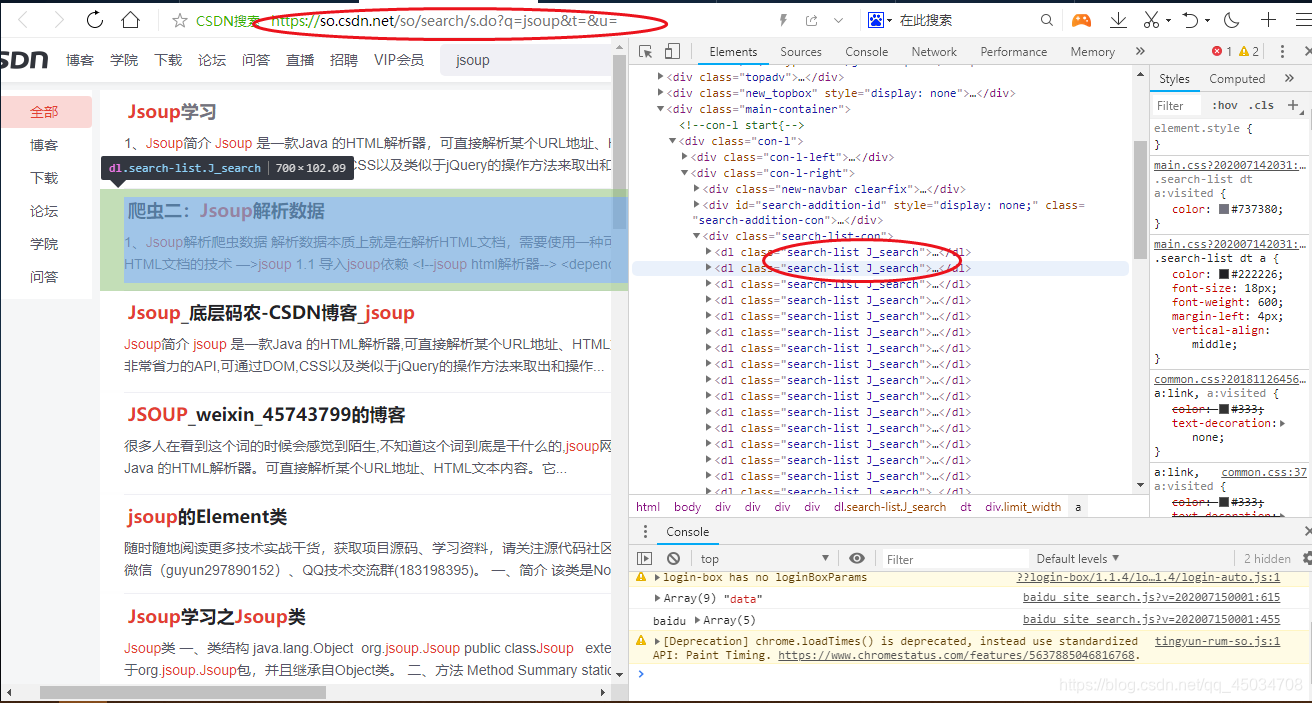Click the CSDN search box containing jsoup
The width and height of the screenshot is (1312, 703).
pos(525,60)
